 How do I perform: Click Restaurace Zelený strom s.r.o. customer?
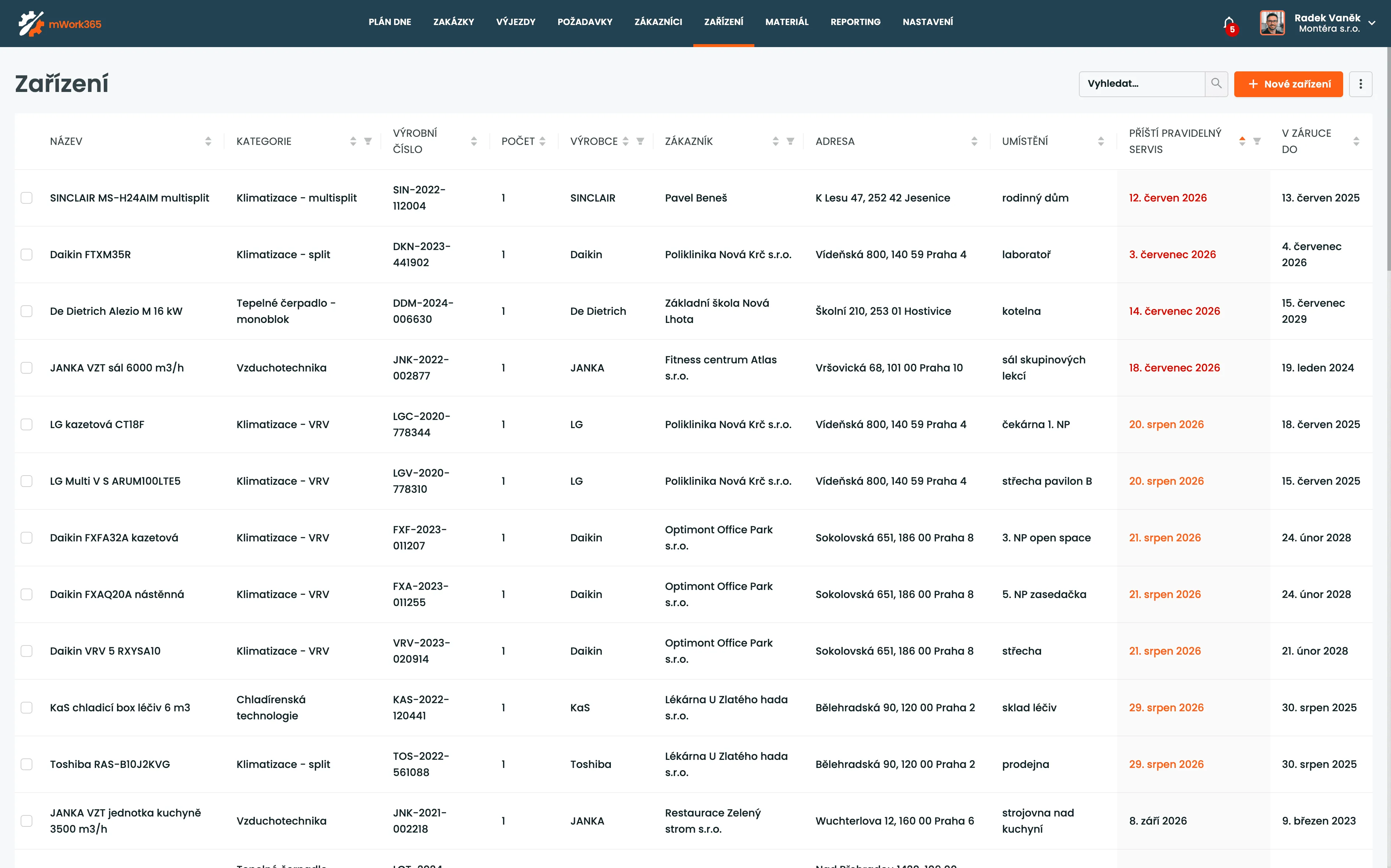point(713,821)
